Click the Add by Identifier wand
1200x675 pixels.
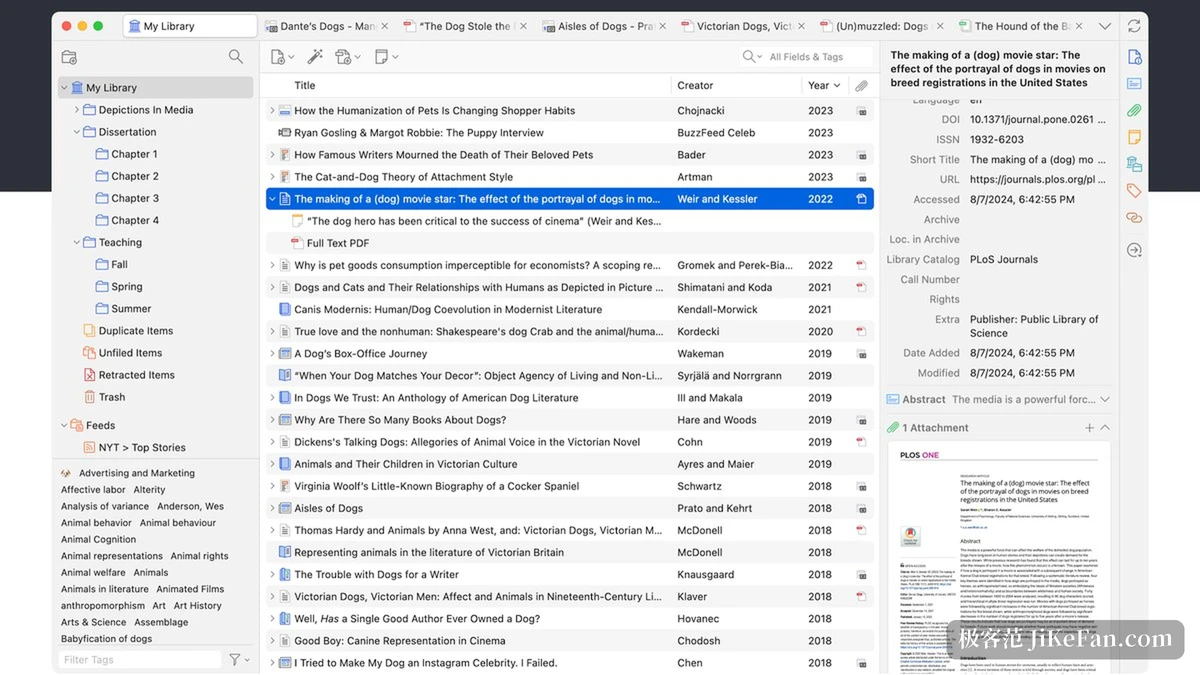click(x=314, y=57)
